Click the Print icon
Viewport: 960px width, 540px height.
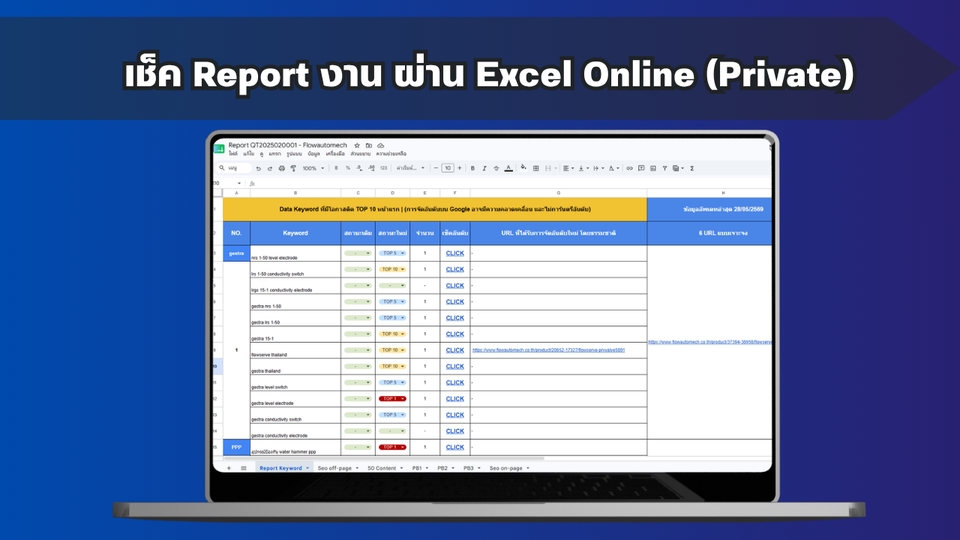282,168
